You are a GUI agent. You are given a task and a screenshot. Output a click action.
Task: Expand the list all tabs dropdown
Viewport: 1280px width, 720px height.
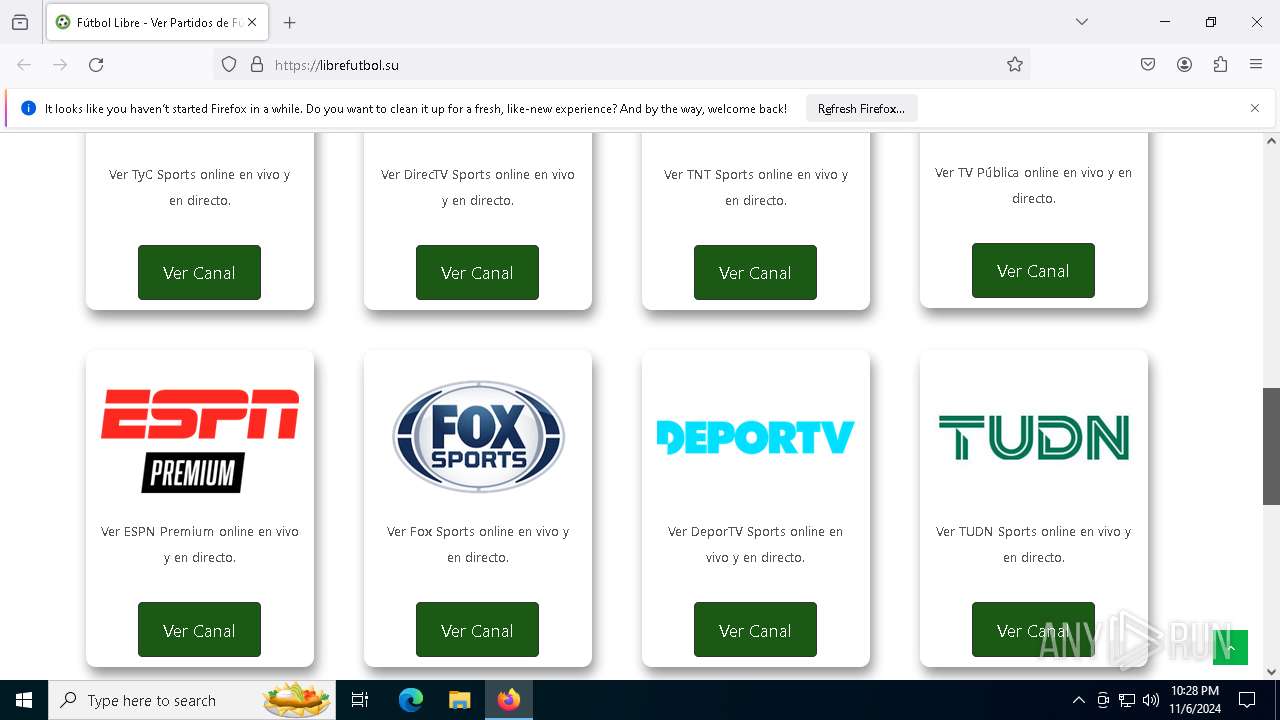pyautogui.click(x=1082, y=22)
